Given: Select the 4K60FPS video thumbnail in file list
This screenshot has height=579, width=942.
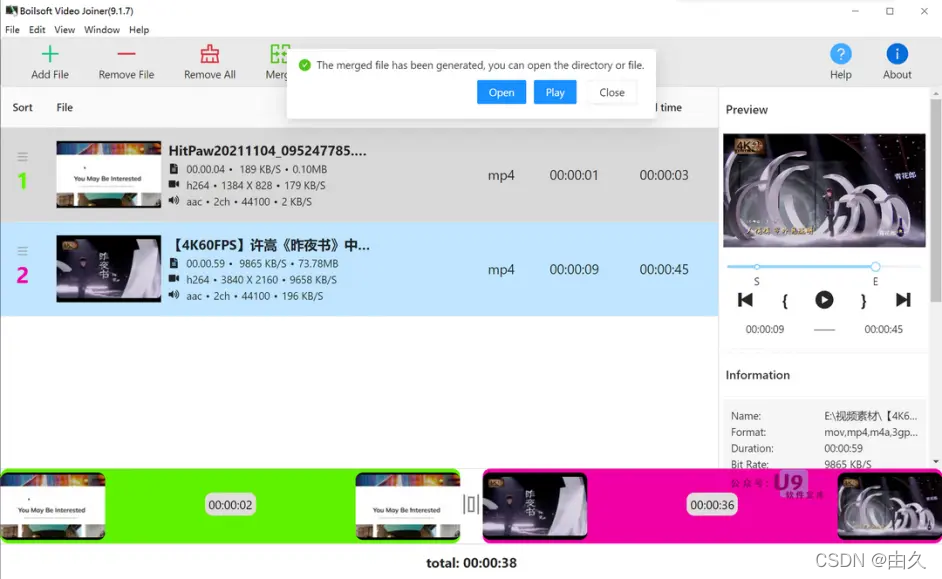Looking at the screenshot, I should coord(109,268).
